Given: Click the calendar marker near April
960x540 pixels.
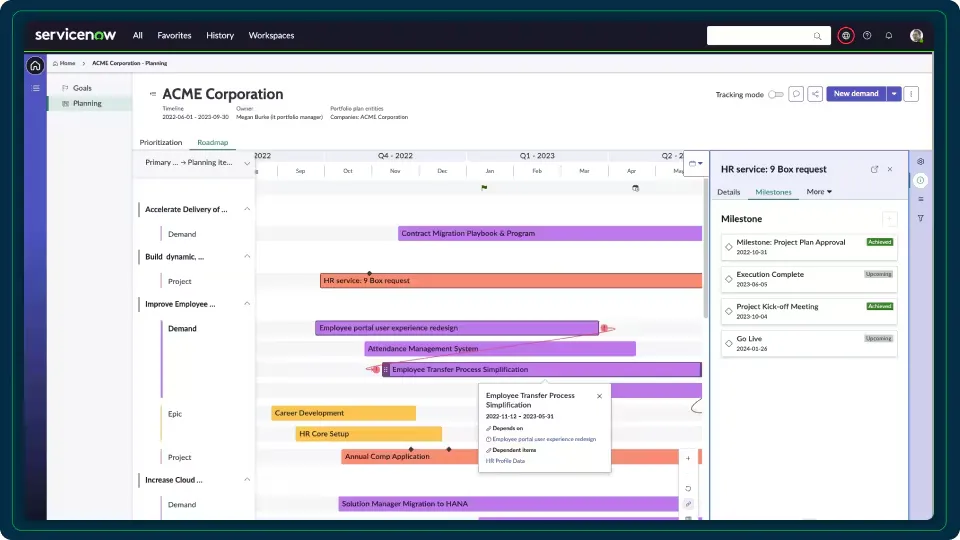Looking at the screenshot, I should coord(636,188).
